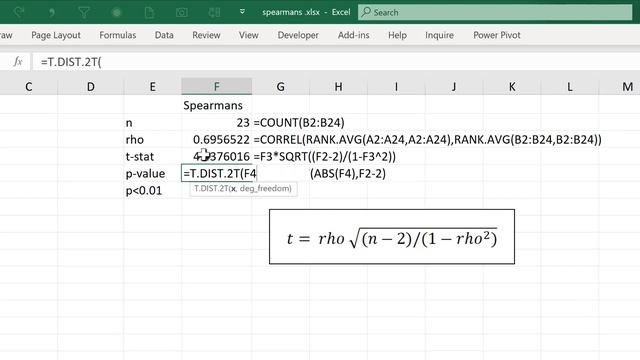Switch to the Review tab

point(206,36)
